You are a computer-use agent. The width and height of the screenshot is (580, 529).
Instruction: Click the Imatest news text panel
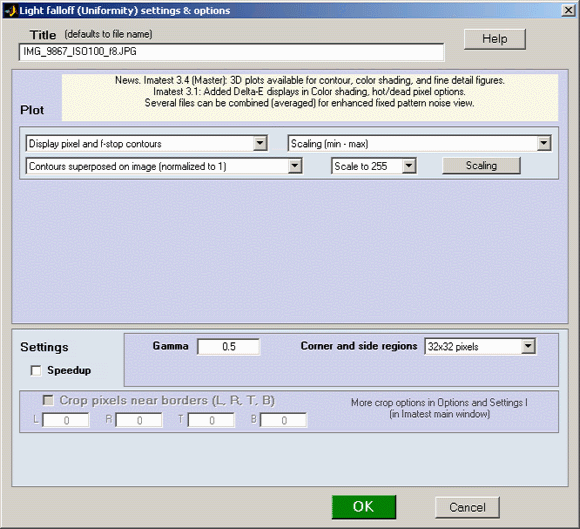pyautogui.click(x=310, y=97)
